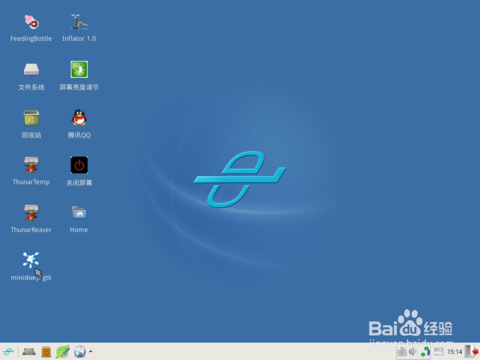Select the 回收站 recycle bin icon

click(x=31, y=117)
